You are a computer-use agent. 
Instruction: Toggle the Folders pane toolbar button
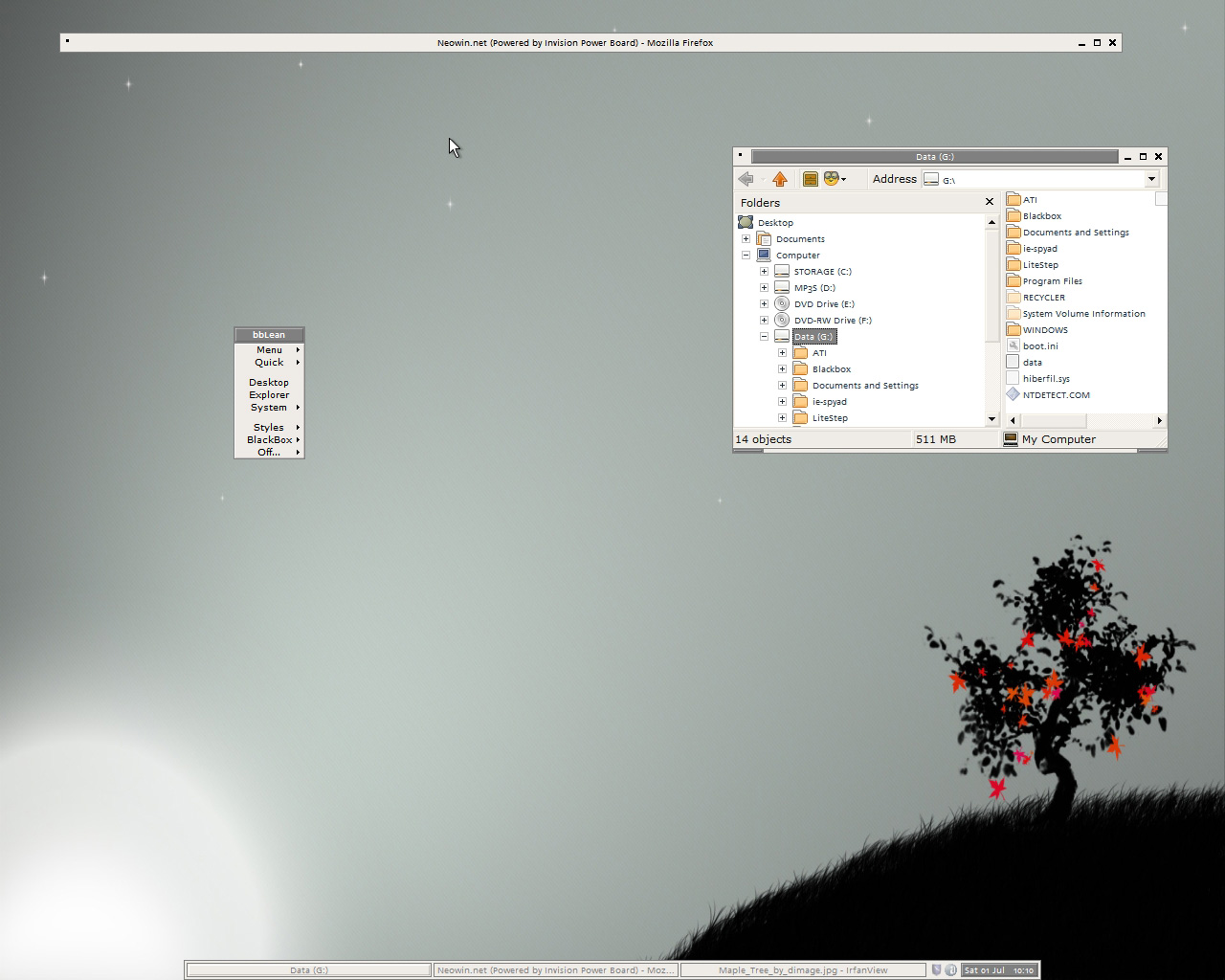click(811, 179)
